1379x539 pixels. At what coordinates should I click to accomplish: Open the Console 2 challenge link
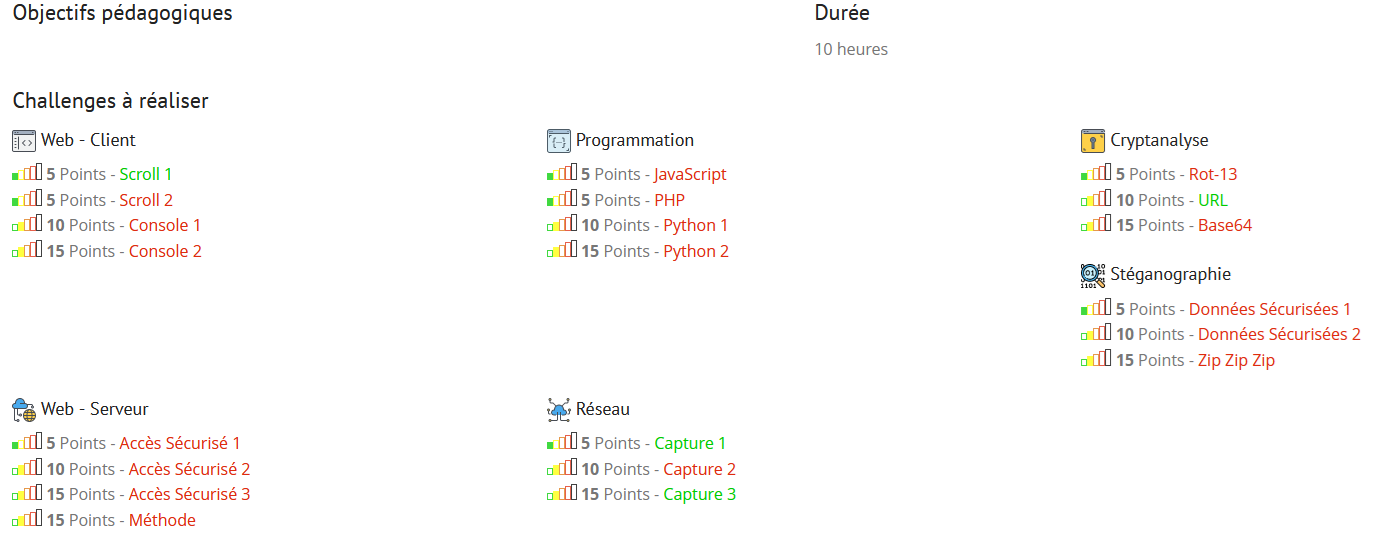[165, 251]
